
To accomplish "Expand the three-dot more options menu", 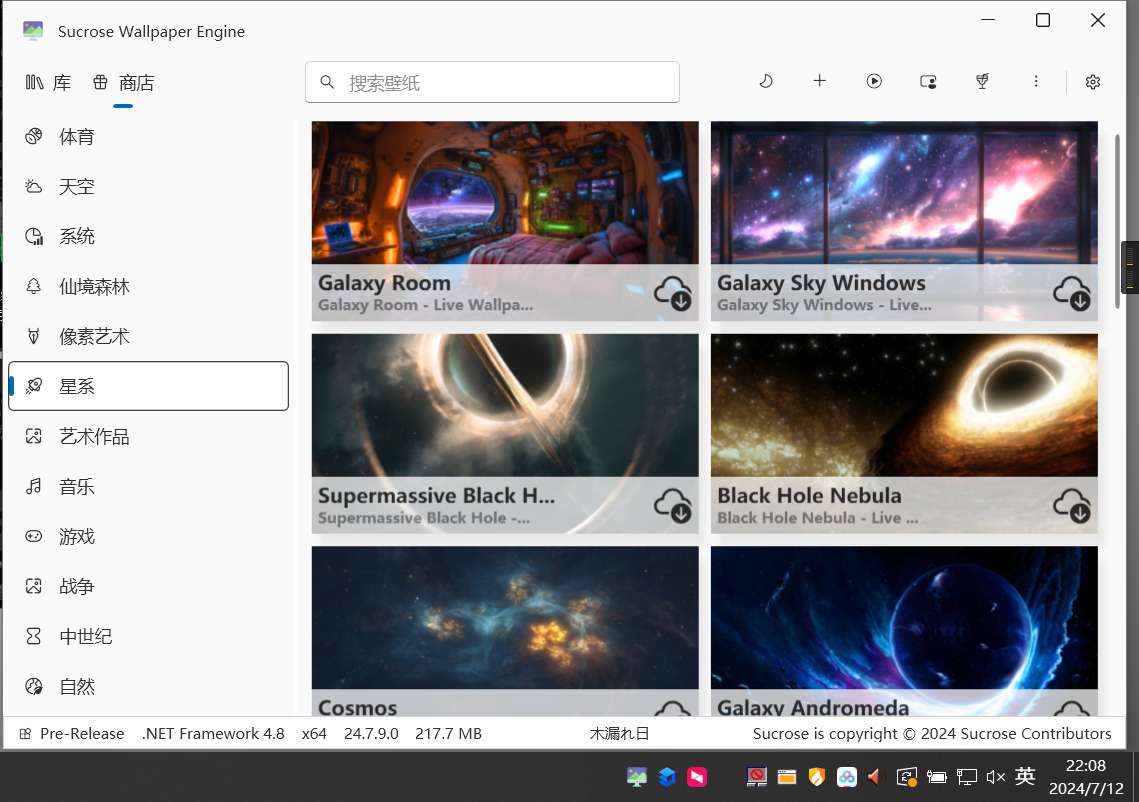I will coord(1037,81).
